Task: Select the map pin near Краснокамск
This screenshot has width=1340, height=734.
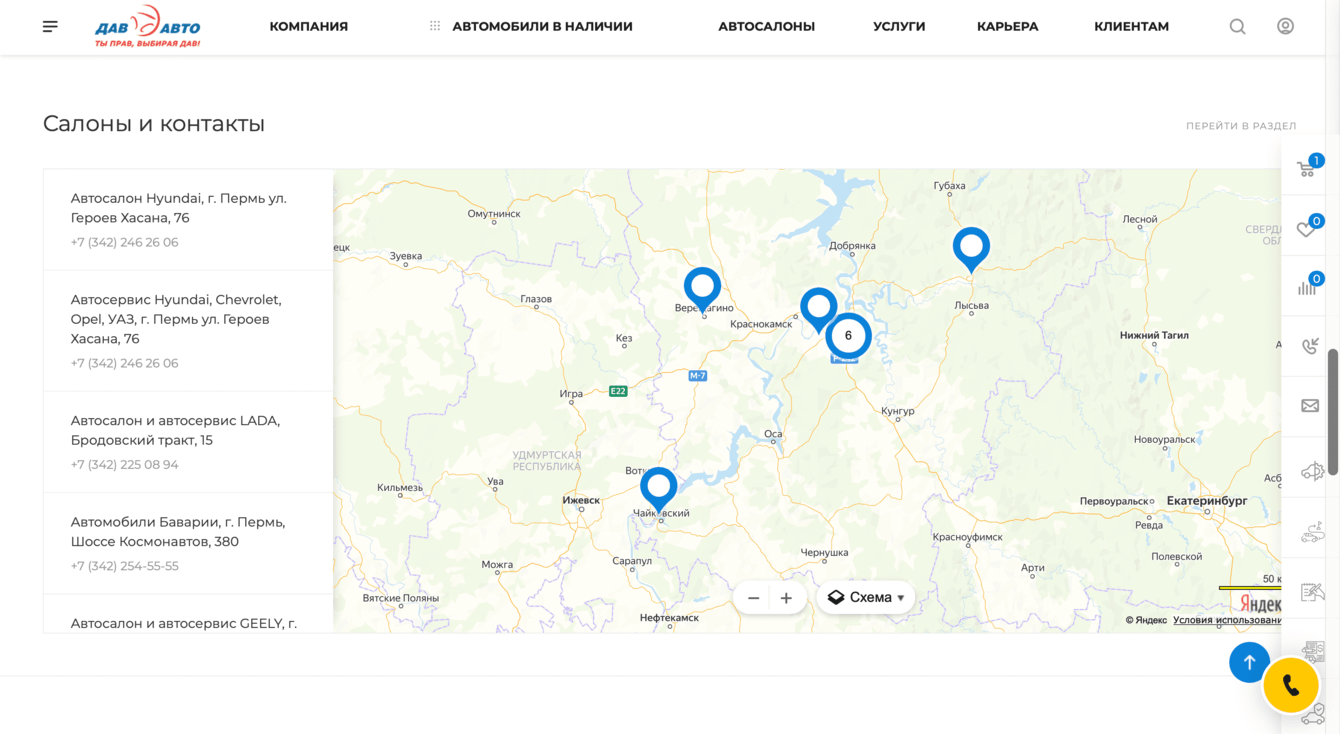Action: tap(818, 310)
